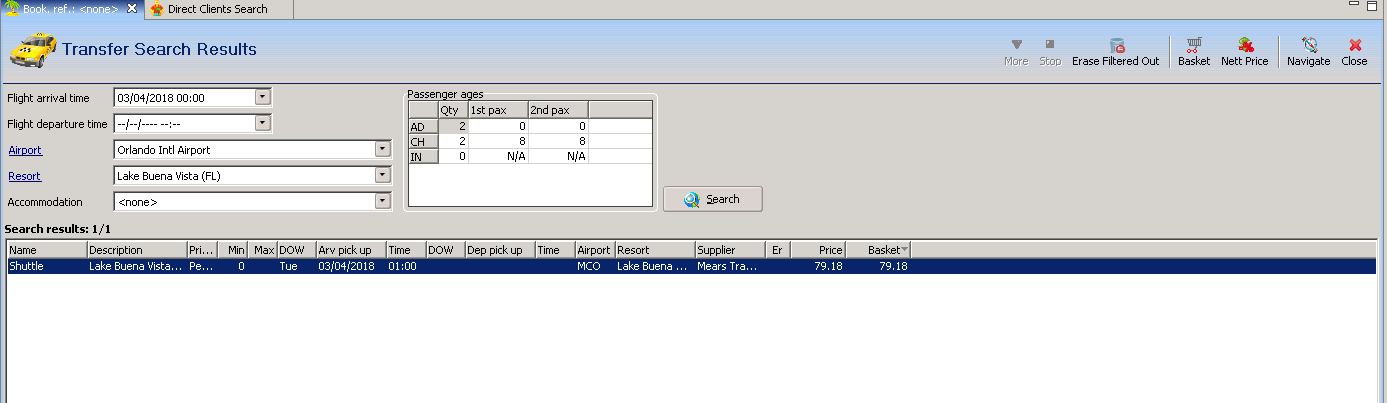Open the Basket
This screenshot has width=1387, height=403.
point(1194,52)
